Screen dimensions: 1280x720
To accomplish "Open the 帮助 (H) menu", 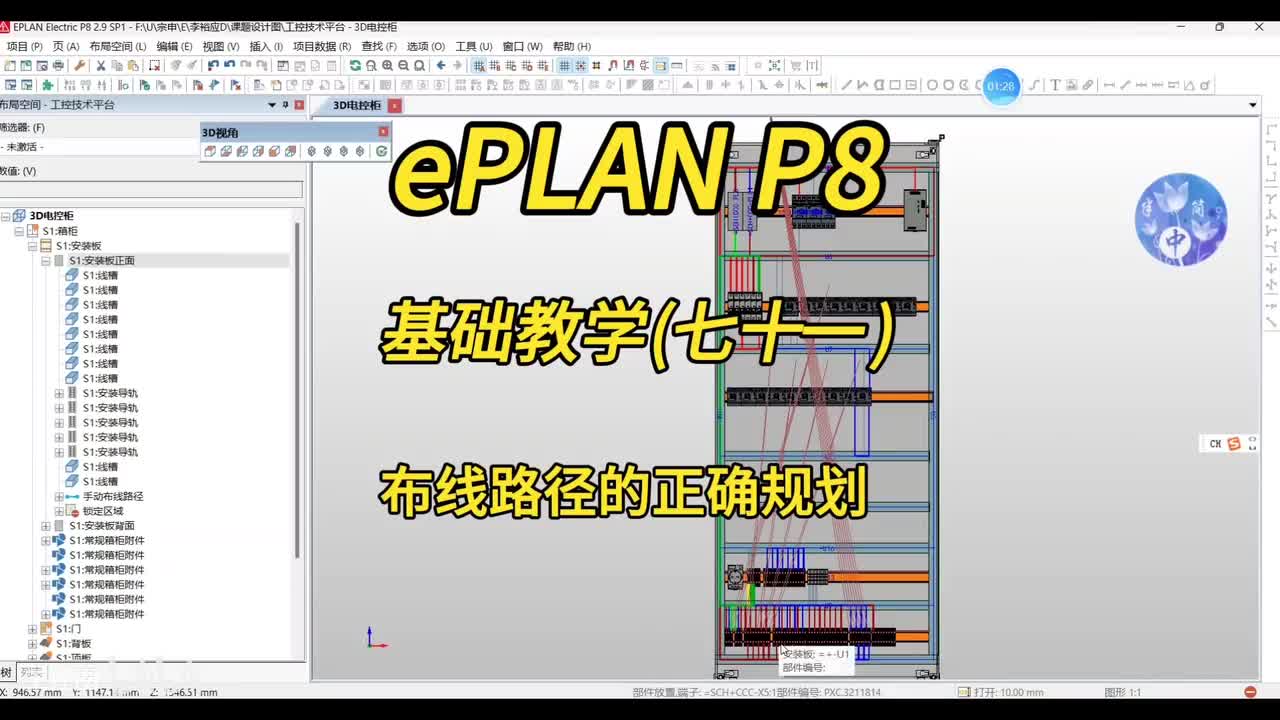I will pyautogui.click(x=572, y=46).
